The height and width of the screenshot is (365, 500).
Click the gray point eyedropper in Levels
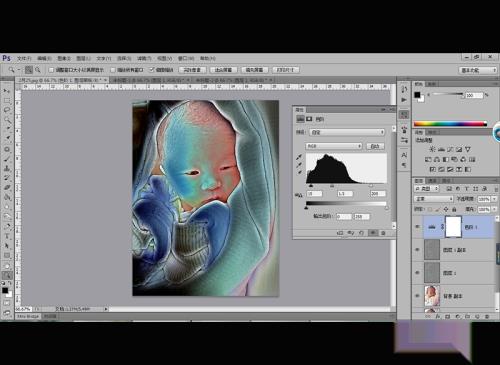[299, 165]
